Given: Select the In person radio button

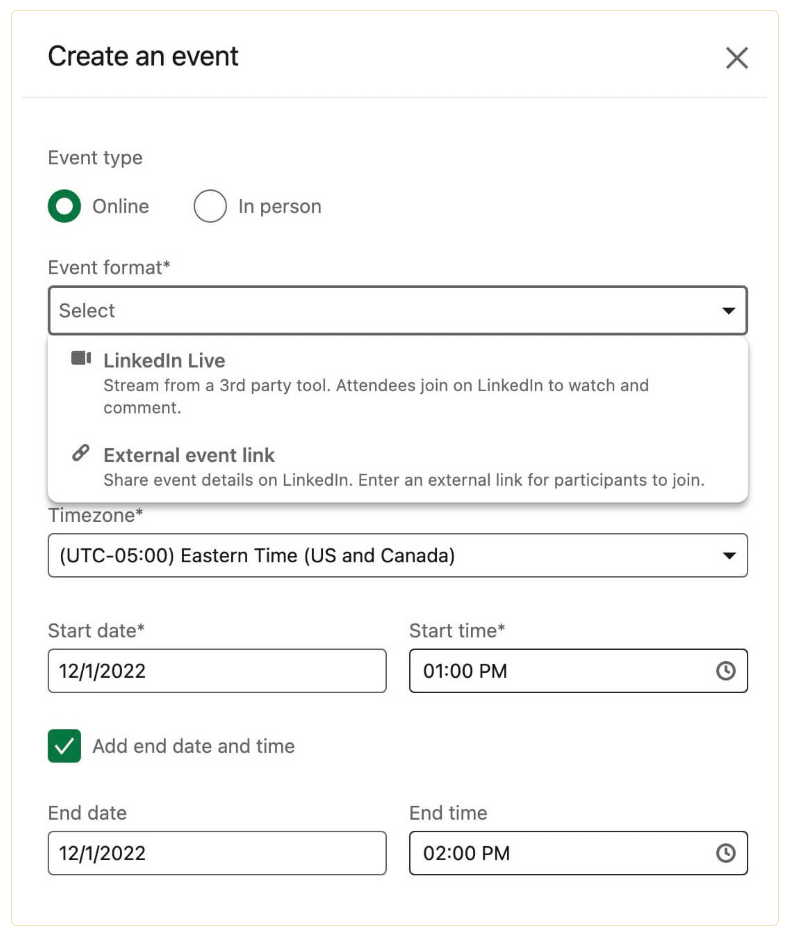Looking at the screenshot, I should click(210, 207).
